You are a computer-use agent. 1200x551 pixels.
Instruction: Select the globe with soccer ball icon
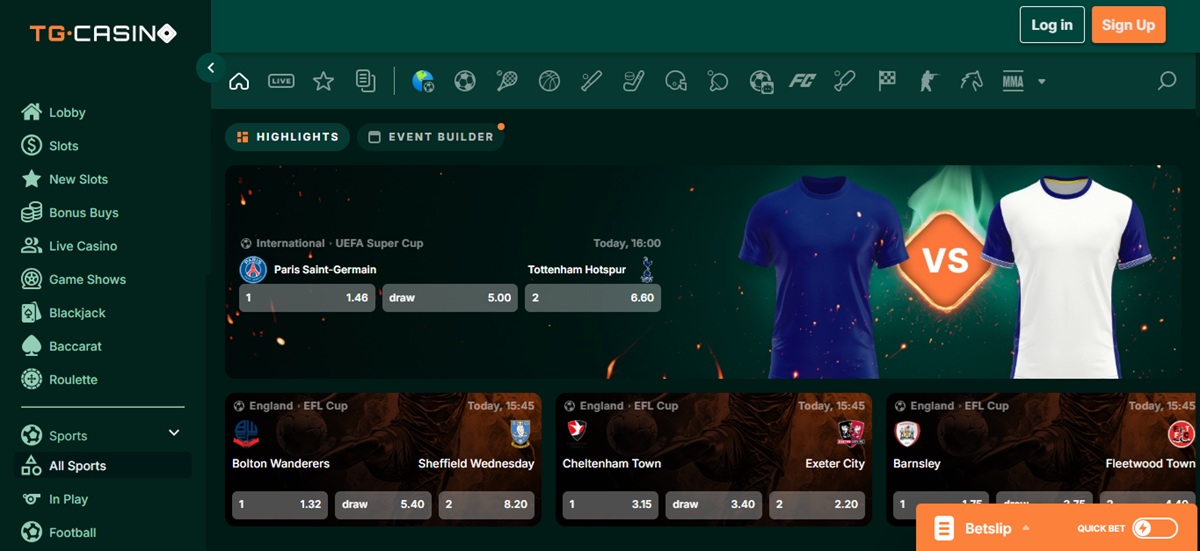click(423, 81)
